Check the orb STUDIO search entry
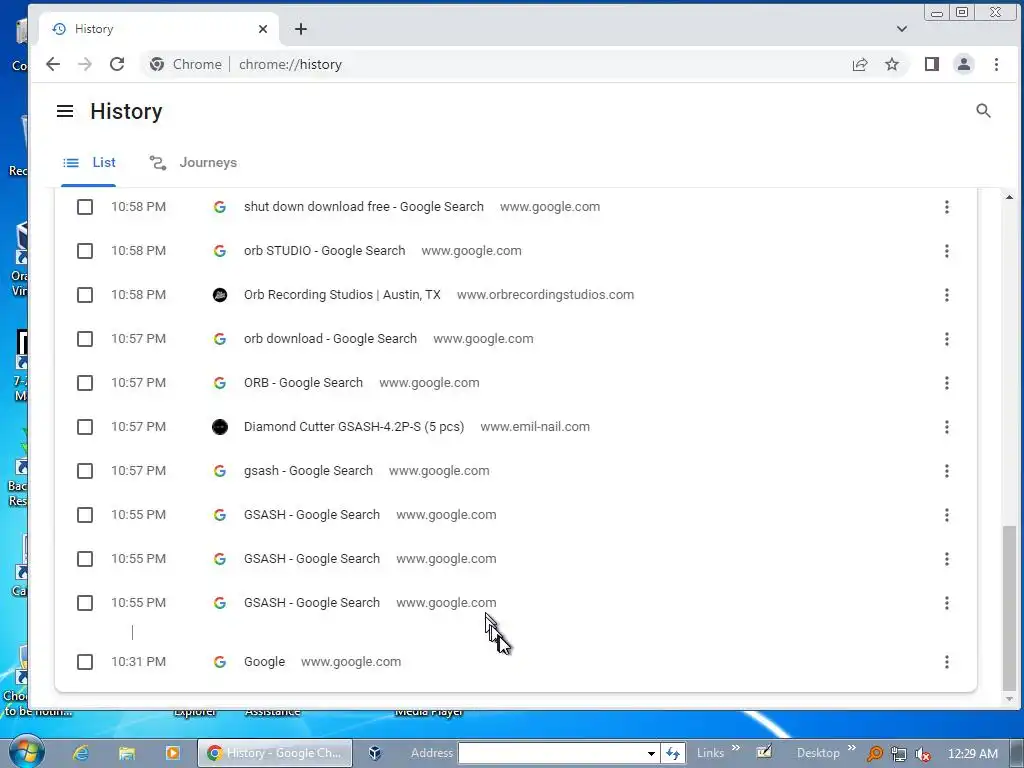 85,251
